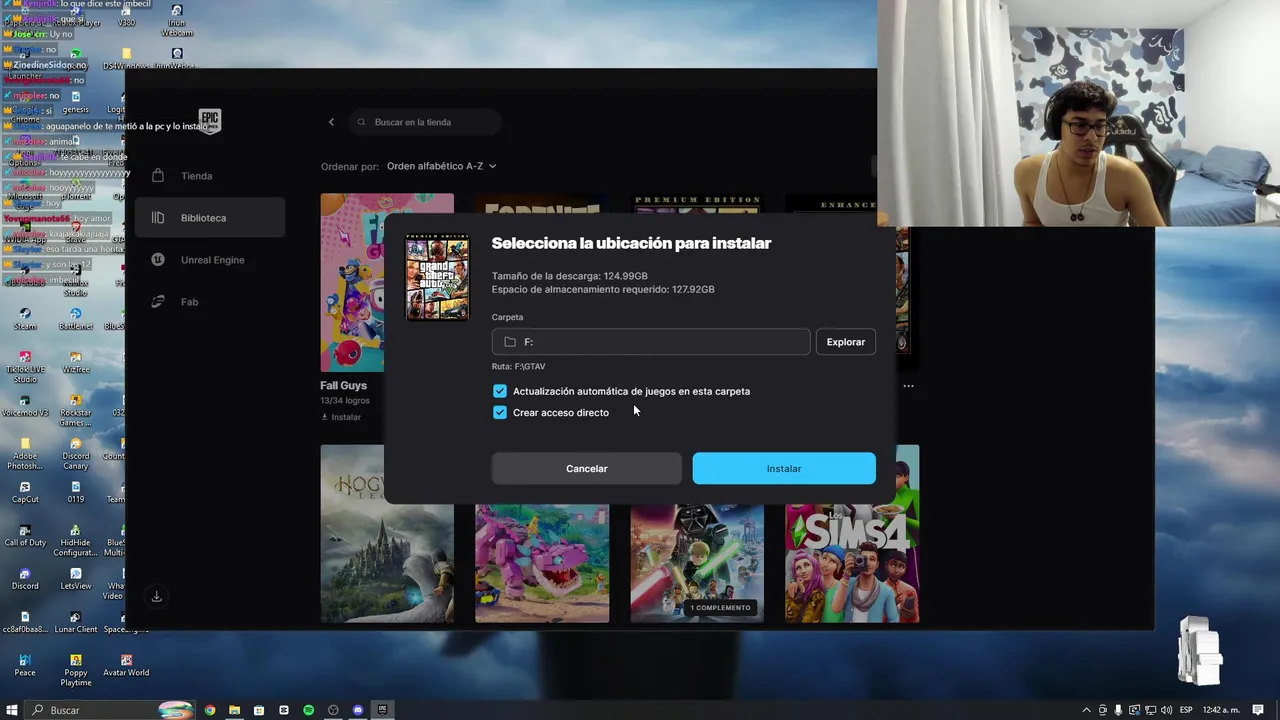Open Rockstar Games desktop shortcut
Viewport: 1280px width, 720px height.
coord(75,409)
